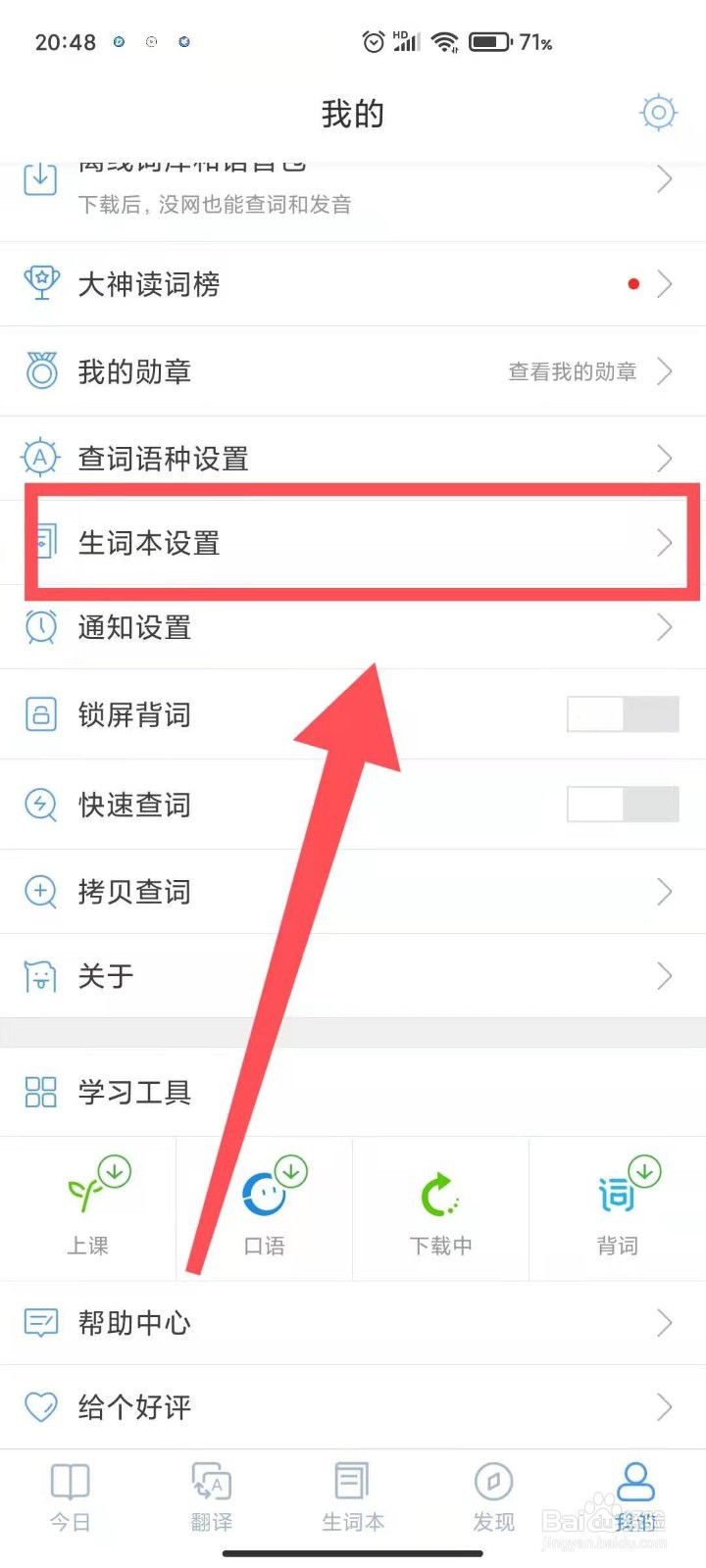Open the 帮助中心 row
This screenshot has width=706, height=1568.
pos(353,1323)
